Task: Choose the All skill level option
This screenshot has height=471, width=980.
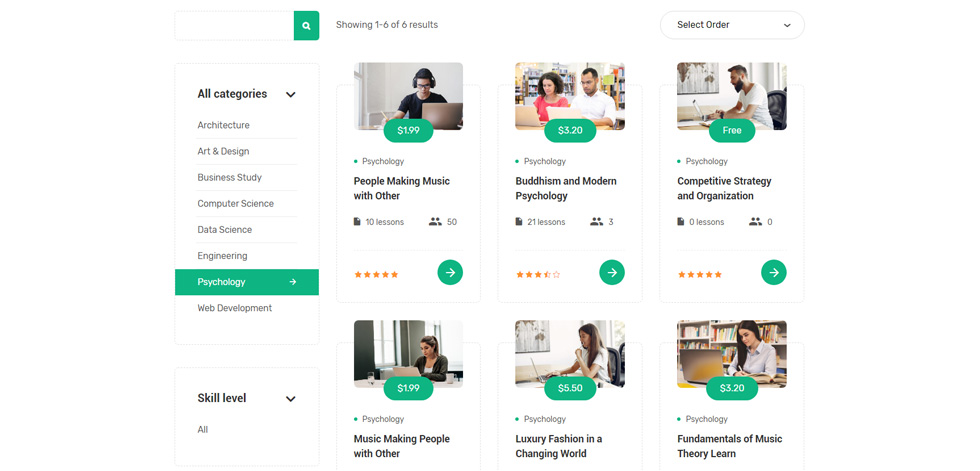Action: [202, 430]
